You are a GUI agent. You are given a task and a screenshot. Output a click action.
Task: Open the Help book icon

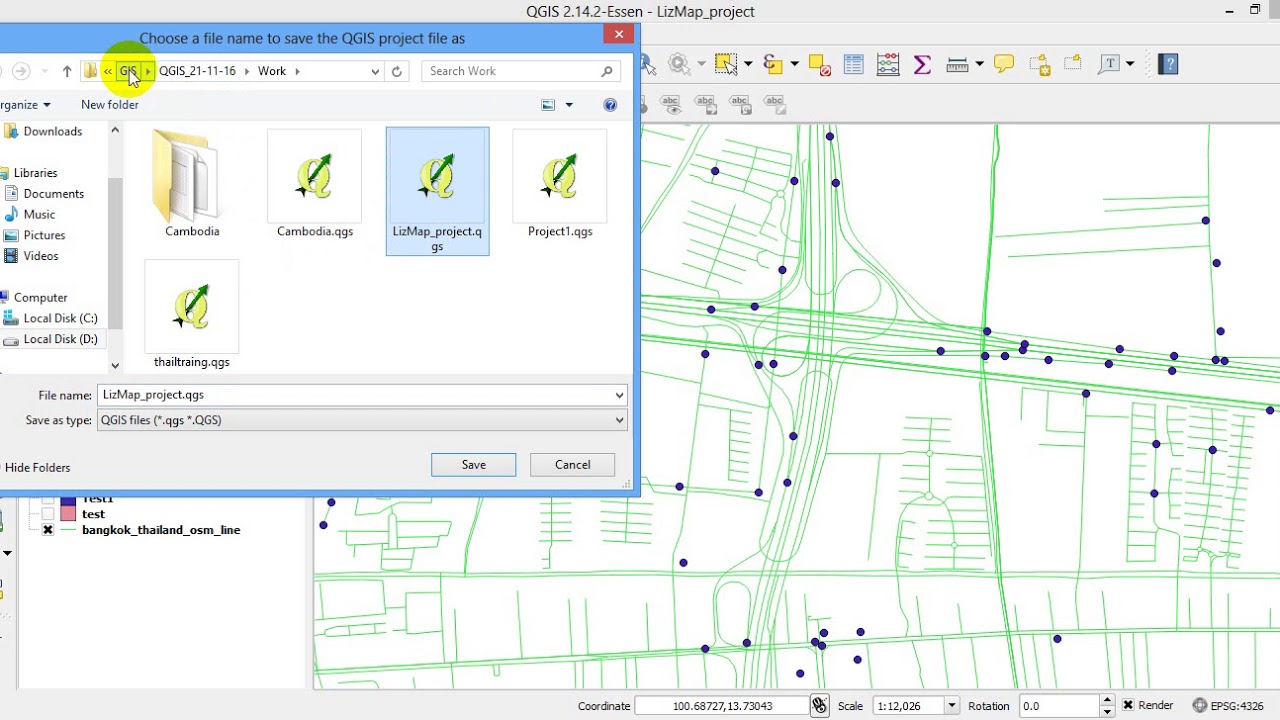(1168, 64)
